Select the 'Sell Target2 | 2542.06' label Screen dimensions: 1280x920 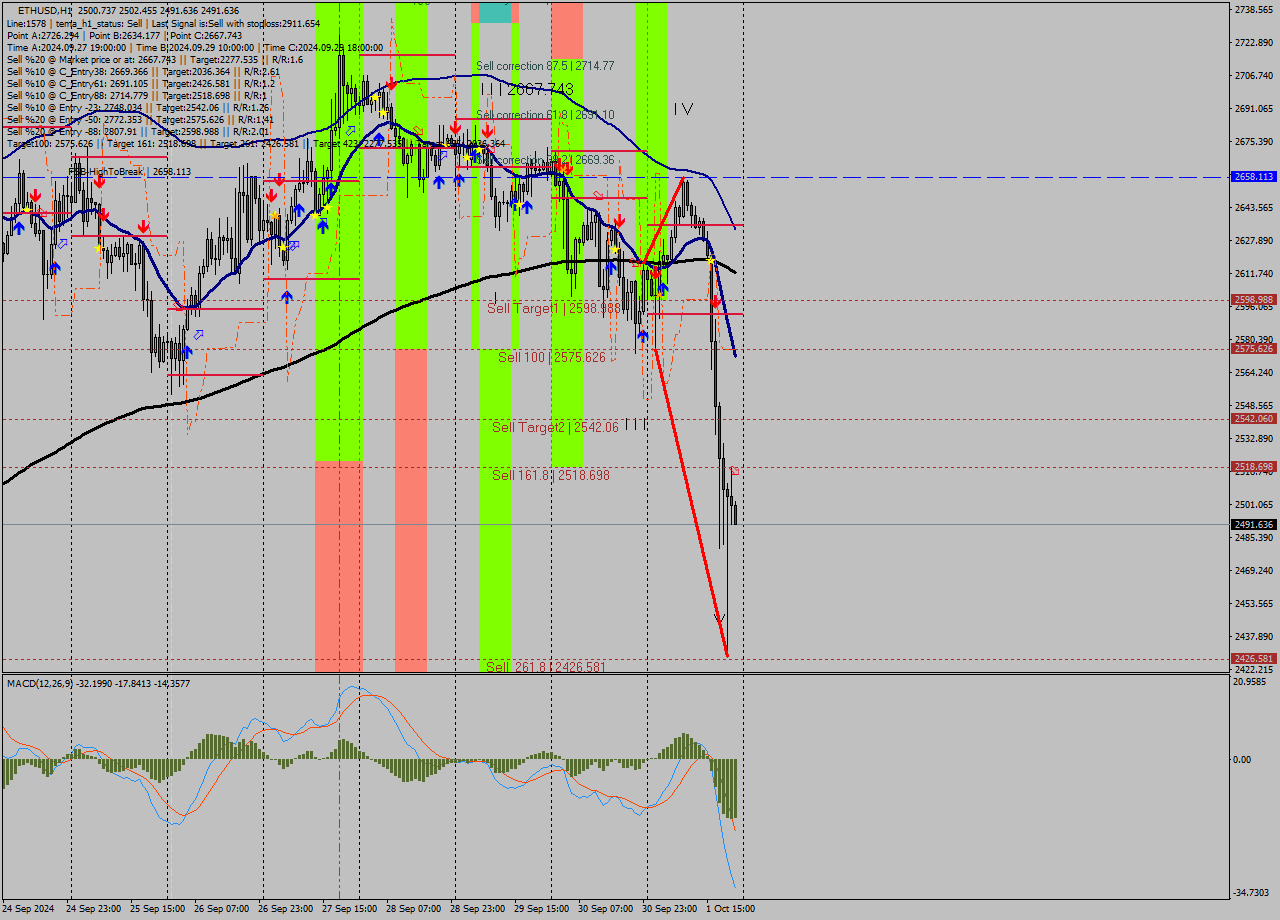click(555, 427)
